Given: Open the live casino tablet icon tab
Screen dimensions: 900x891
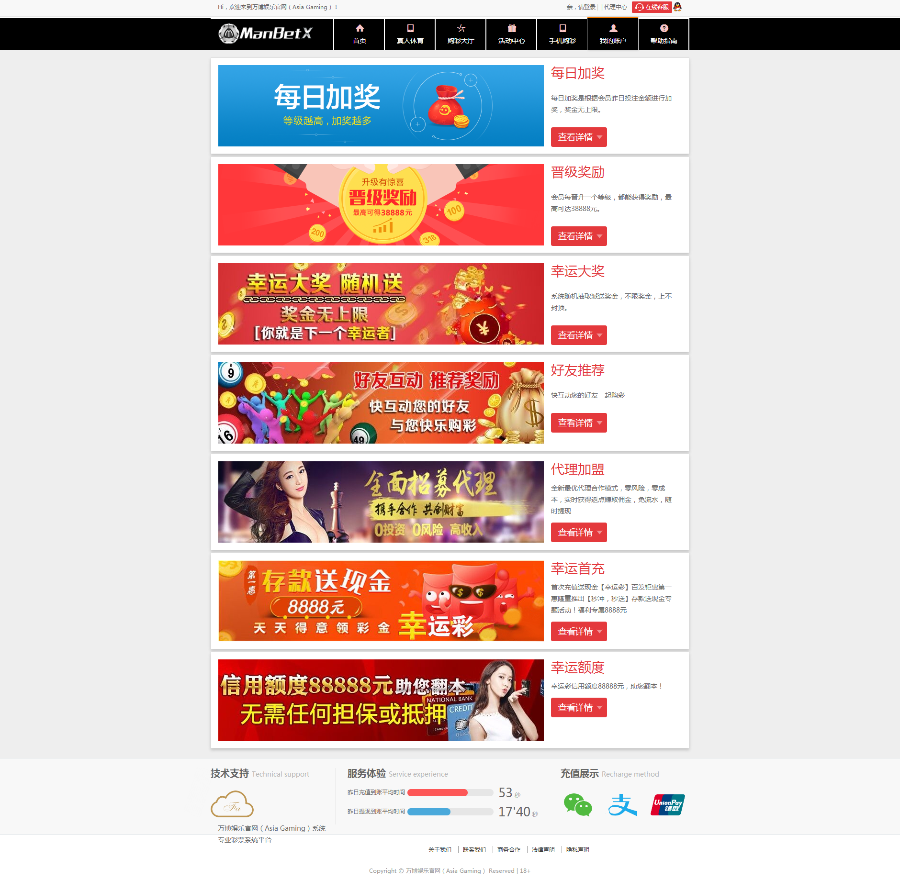Looking at the screenshot, I should 410,34.
